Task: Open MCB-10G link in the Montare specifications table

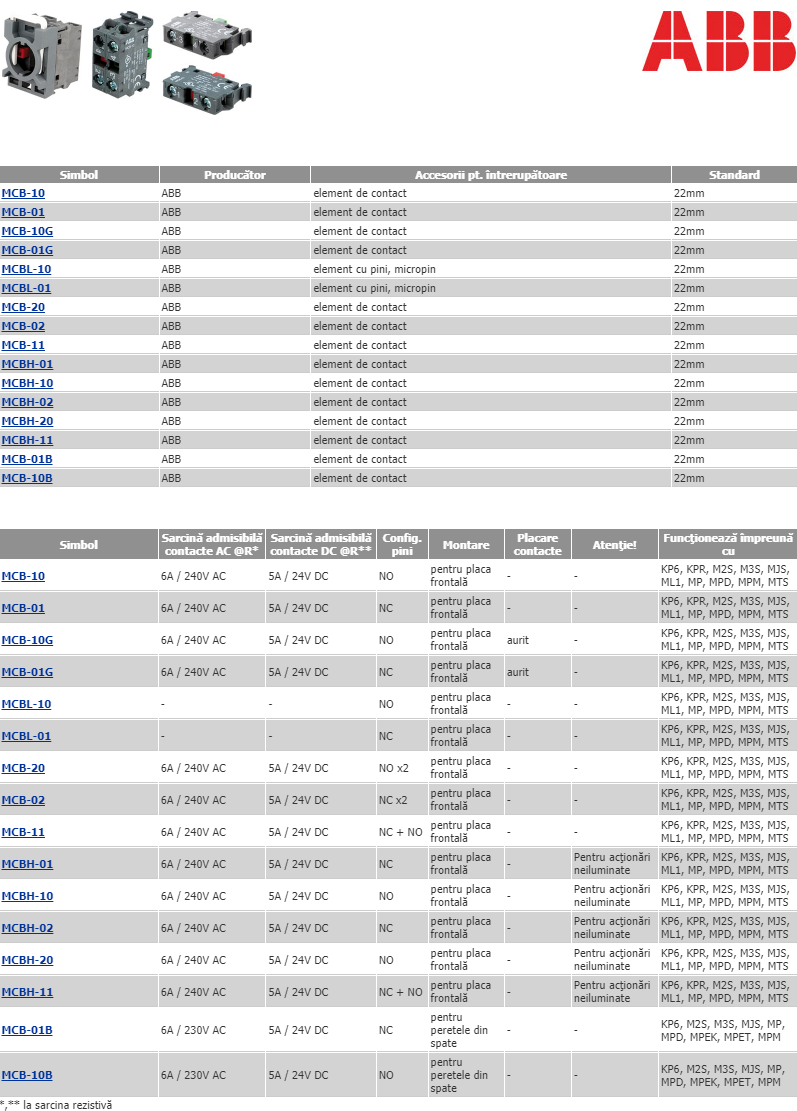Action: tap(27, 640)
